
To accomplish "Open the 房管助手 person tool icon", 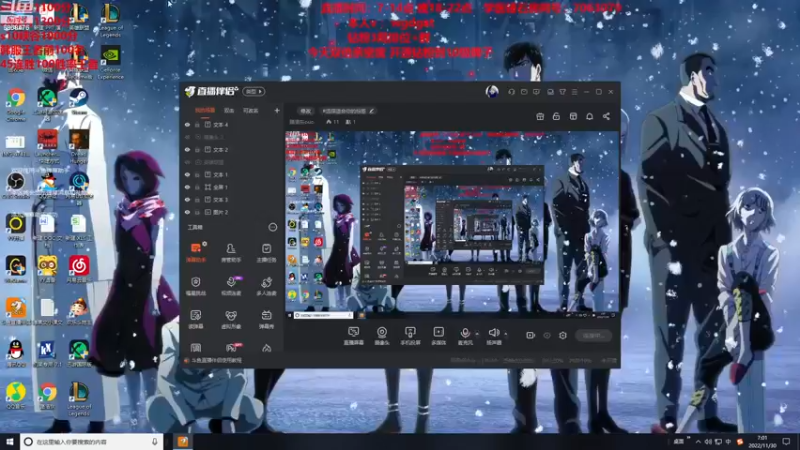I will [x=231, y=252].
